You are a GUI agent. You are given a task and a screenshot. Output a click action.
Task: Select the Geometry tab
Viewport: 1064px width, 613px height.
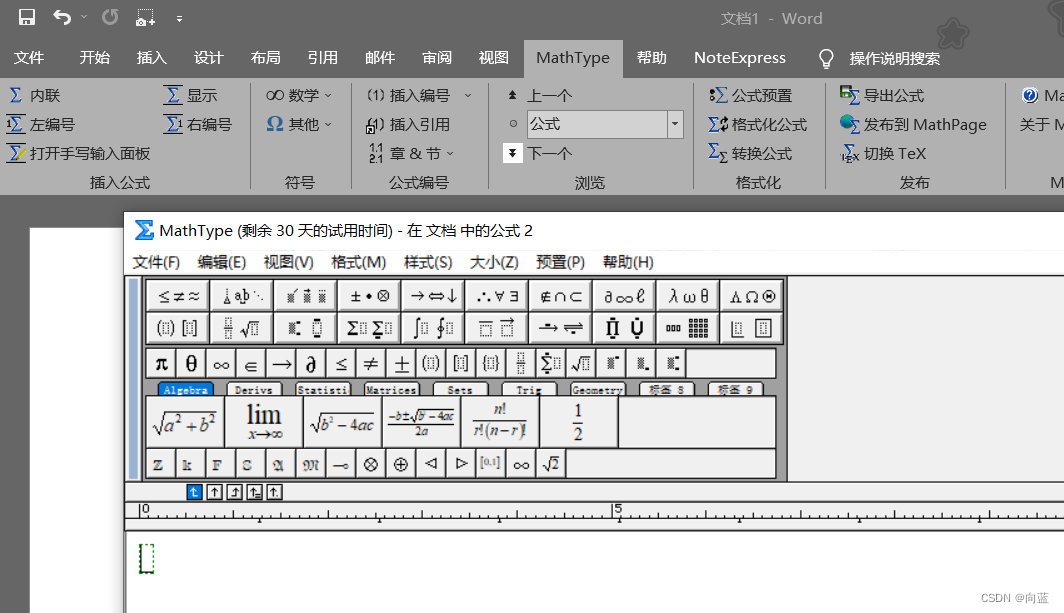596,390
